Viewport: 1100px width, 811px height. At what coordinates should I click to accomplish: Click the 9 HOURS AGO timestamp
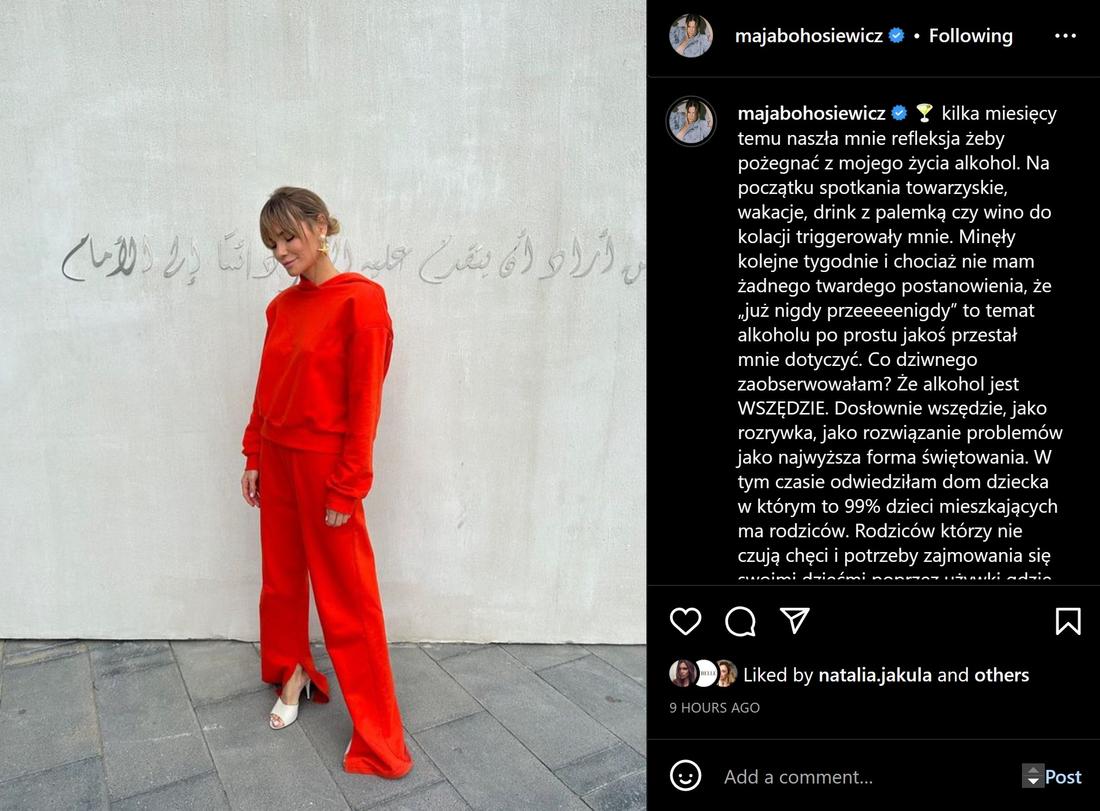714,707
